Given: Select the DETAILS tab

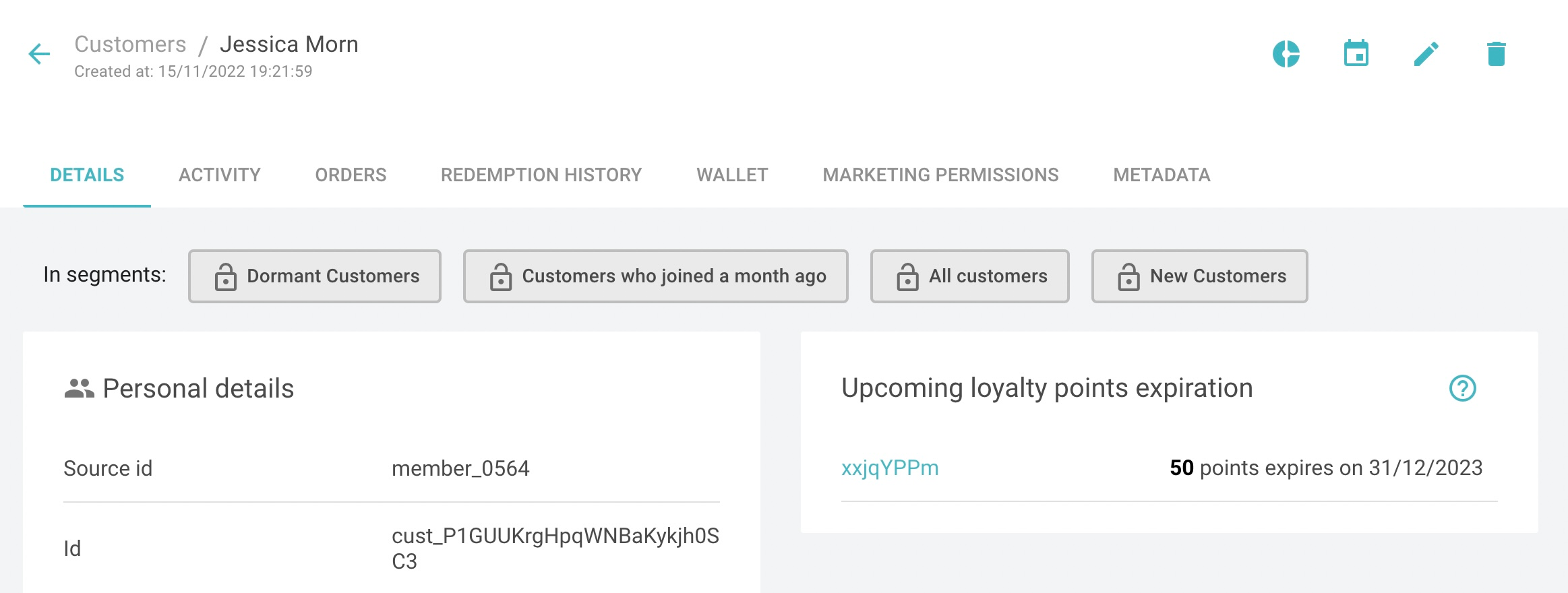Looking at the screenshot, I should coord(88,175).
